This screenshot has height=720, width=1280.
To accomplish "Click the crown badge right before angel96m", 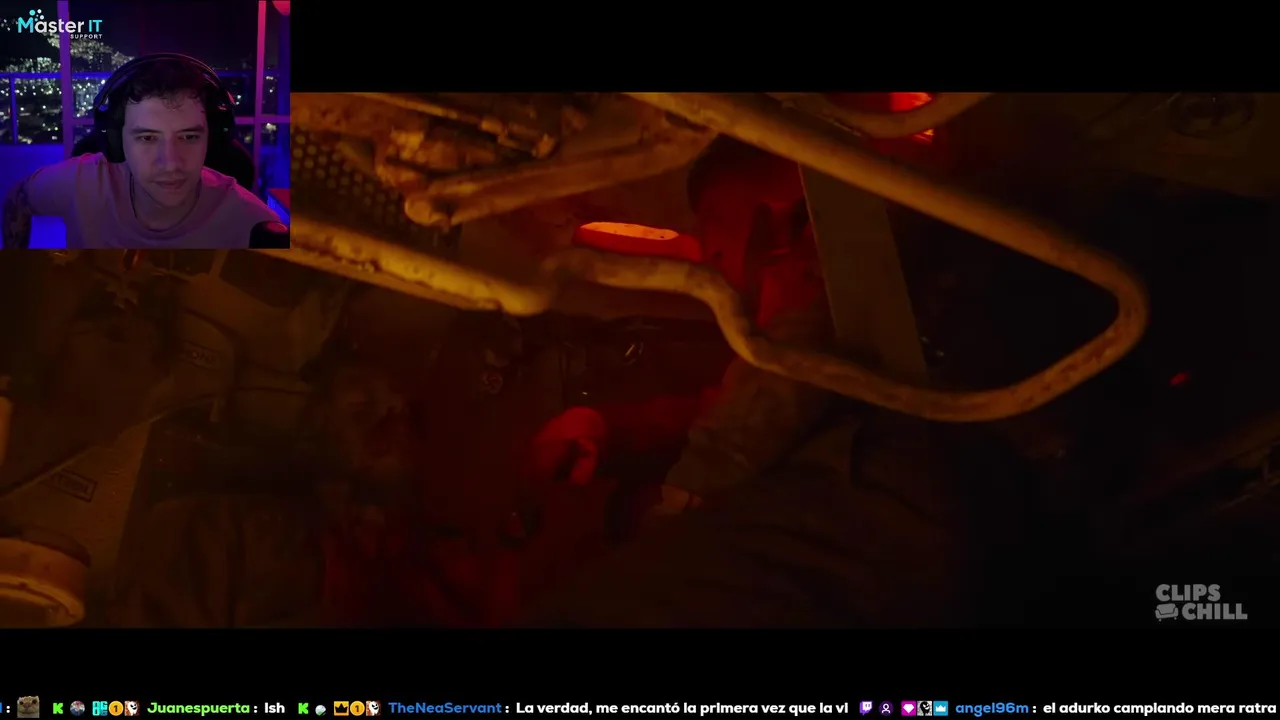I will pyautogui.click(x=940, y=708).
